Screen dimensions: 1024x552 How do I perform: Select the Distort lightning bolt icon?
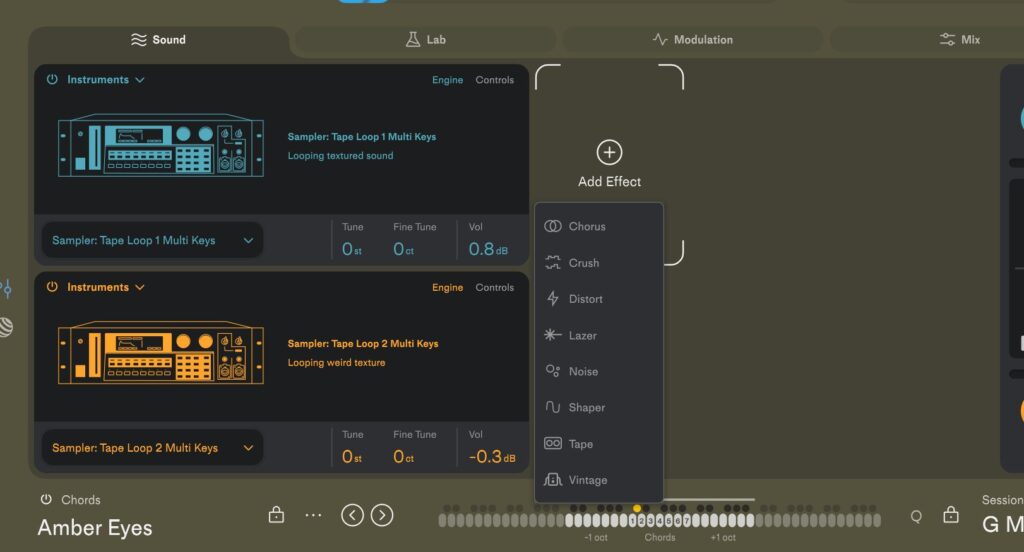pyautogui.click(x=552, y=299)
